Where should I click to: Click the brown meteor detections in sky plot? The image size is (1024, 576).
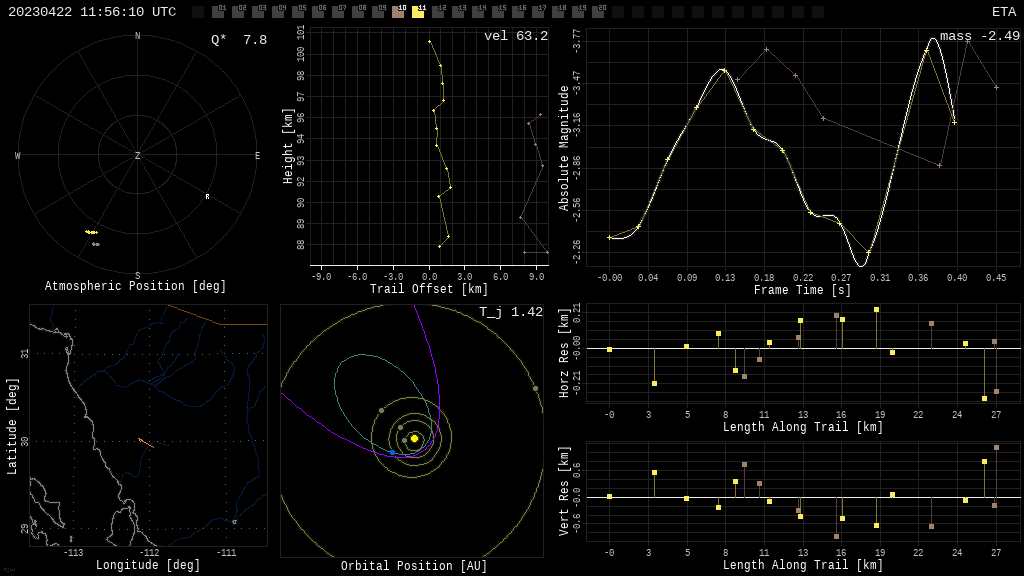(96, 244)
